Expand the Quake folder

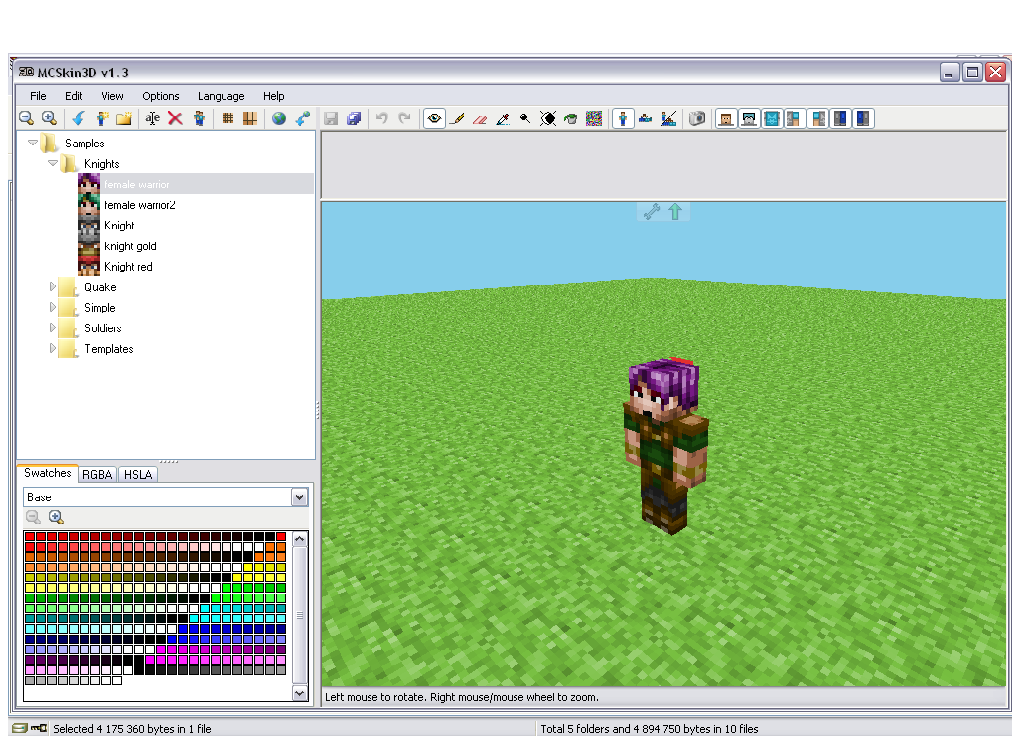click(53, 287)
